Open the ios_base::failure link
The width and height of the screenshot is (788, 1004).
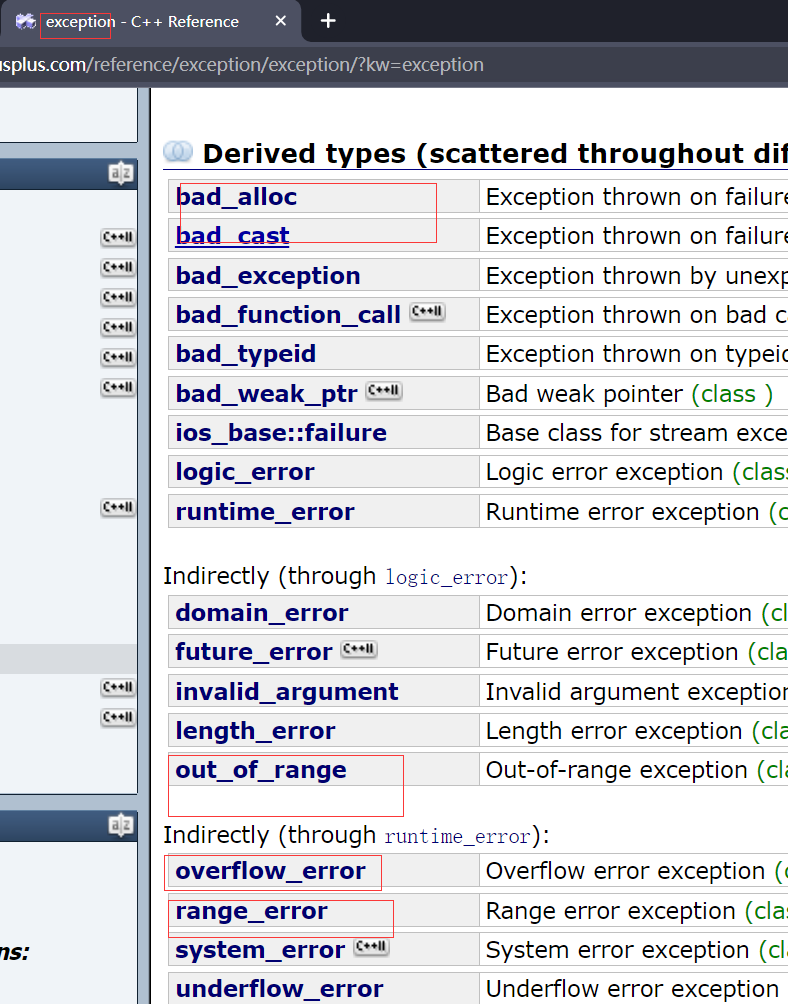(x=281, y=432)
